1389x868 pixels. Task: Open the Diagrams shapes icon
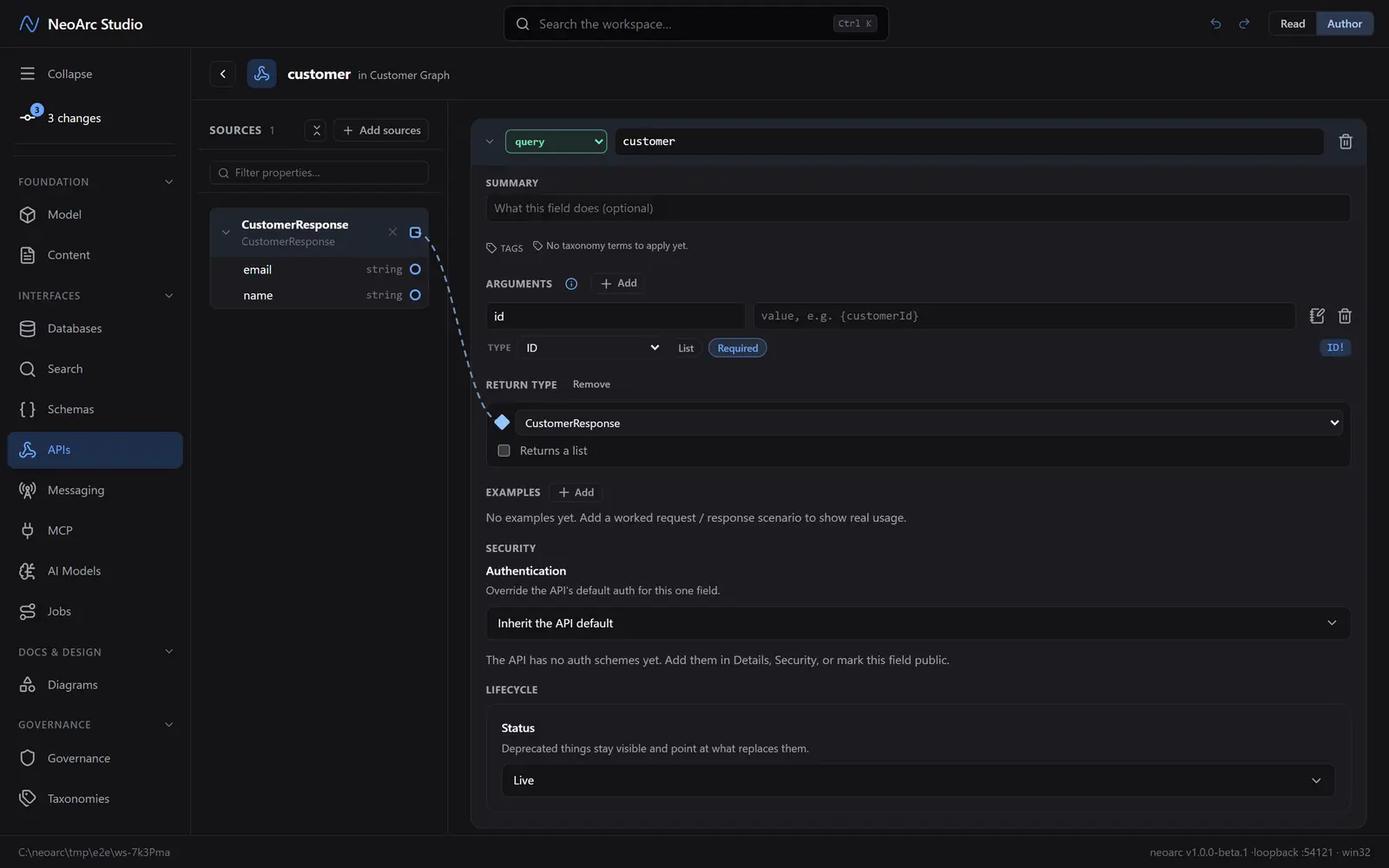coord(28,685)
